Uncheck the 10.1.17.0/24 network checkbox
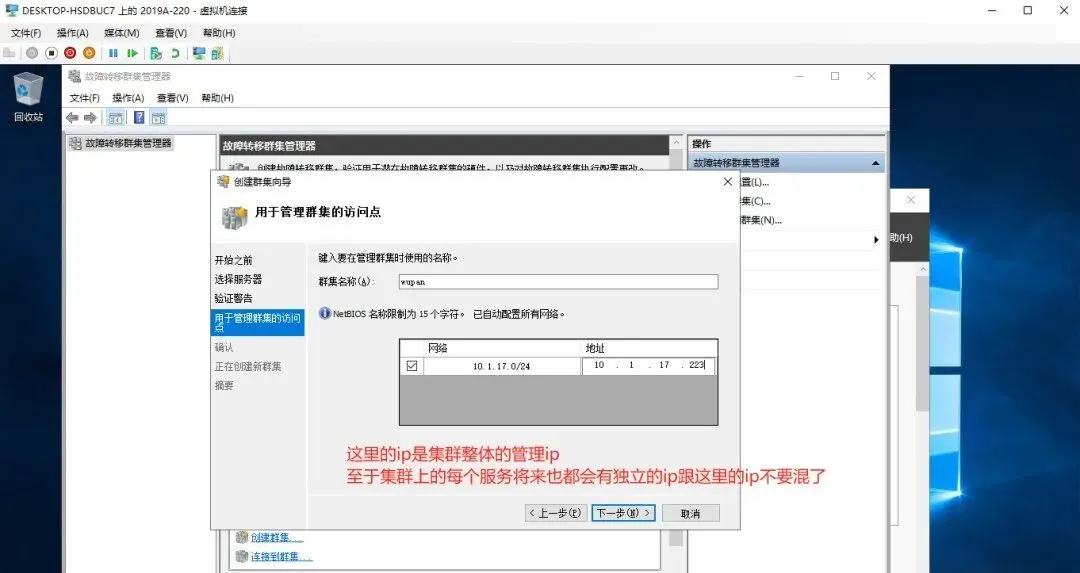This screenshot has width=1080, height=573. [x=412, y=366]
